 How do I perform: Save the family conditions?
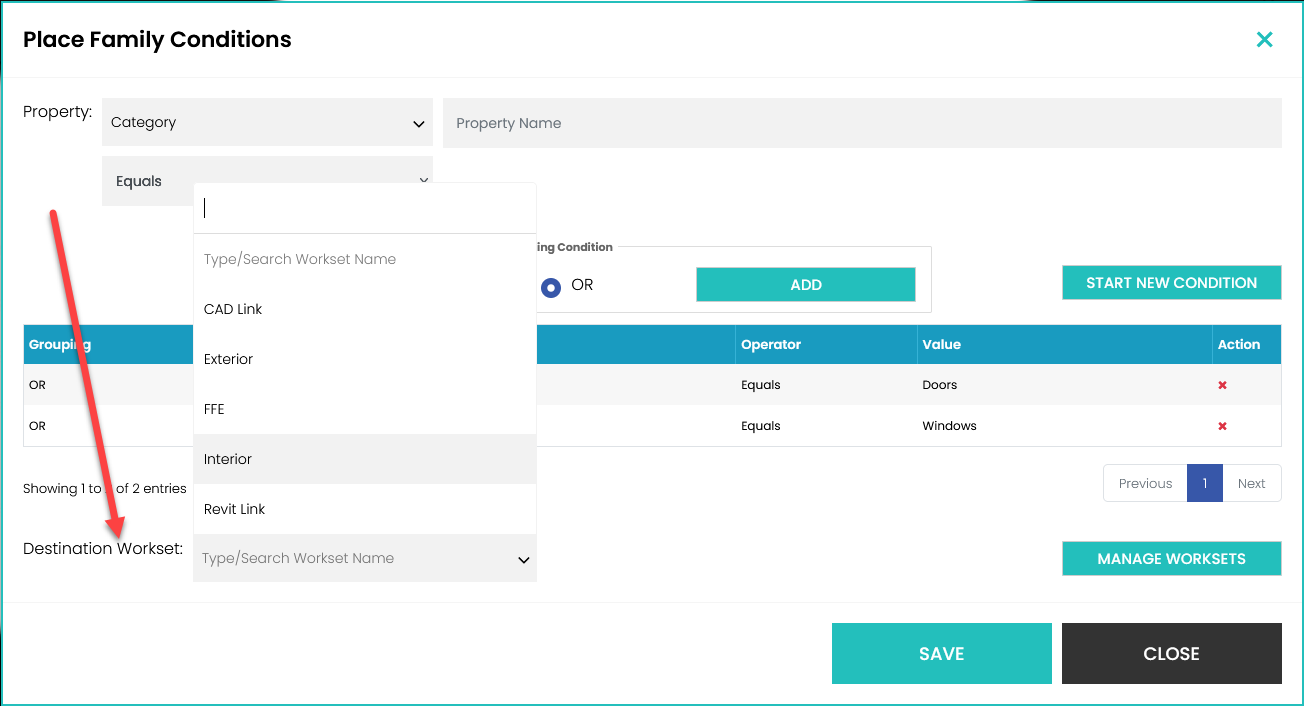coord(941,654)
